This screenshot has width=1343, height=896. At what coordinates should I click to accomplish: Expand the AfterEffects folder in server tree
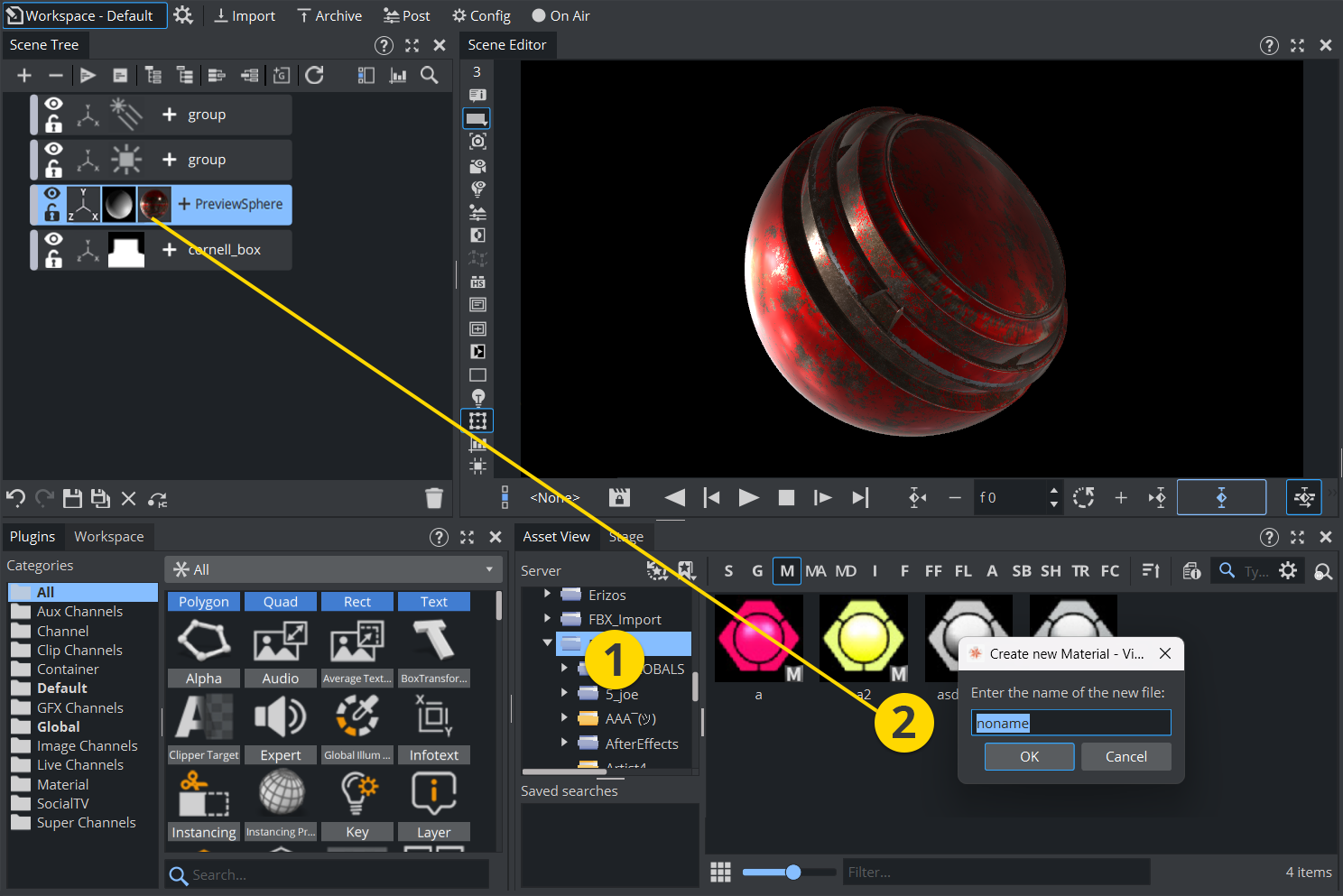pos(564,744)
